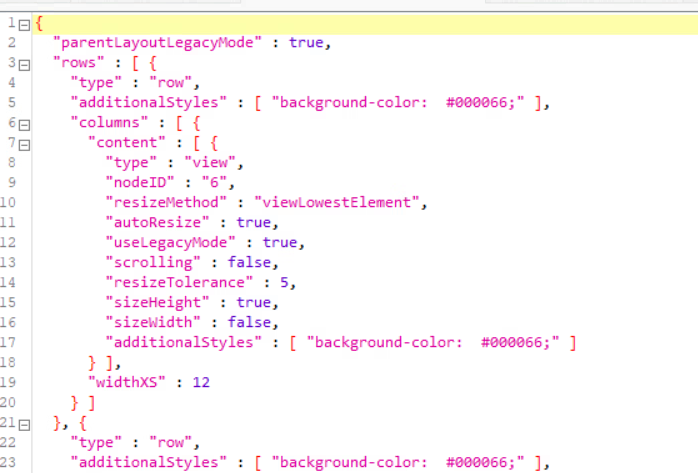Viewport: 698px width, 473px height.
Task: Click line number 13 in the gutter
Action: click(11, 263)
